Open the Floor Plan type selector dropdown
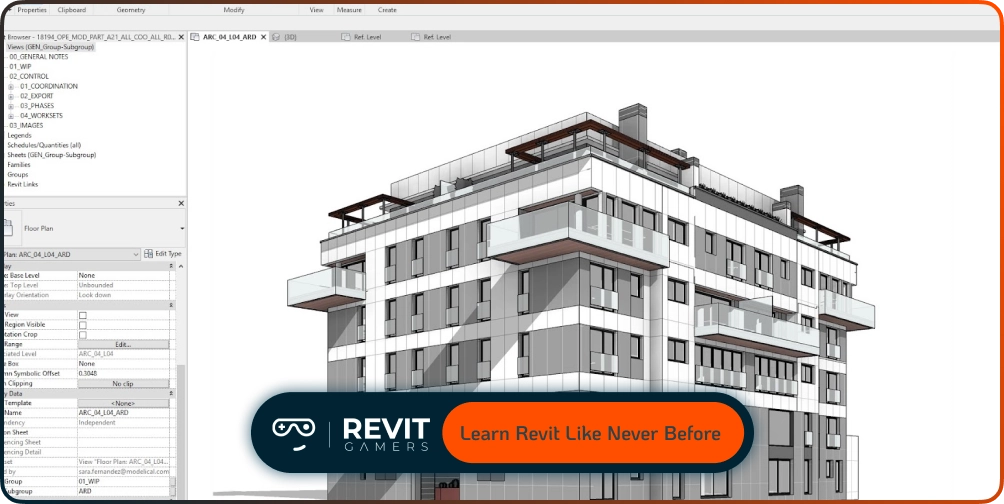1004x504 pixels. [x=182, y=228]
